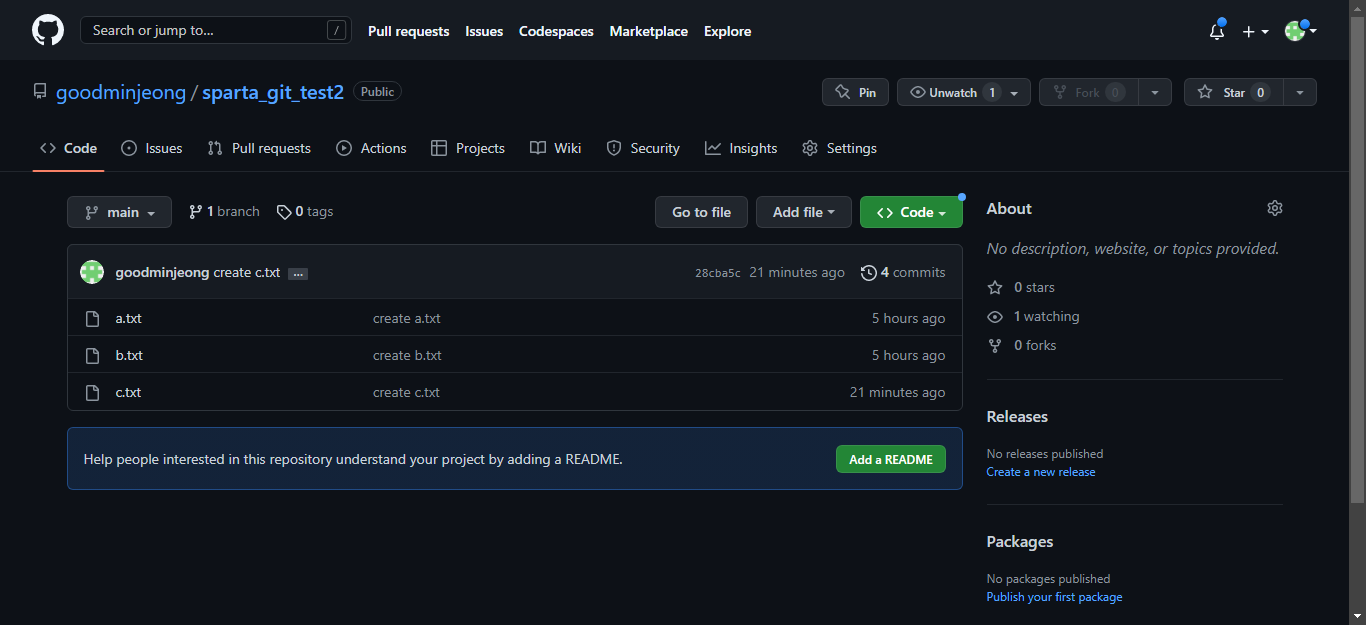1366x625 pixels.
Task: Open latest commit message create c.txt
Action: [247, 272]
